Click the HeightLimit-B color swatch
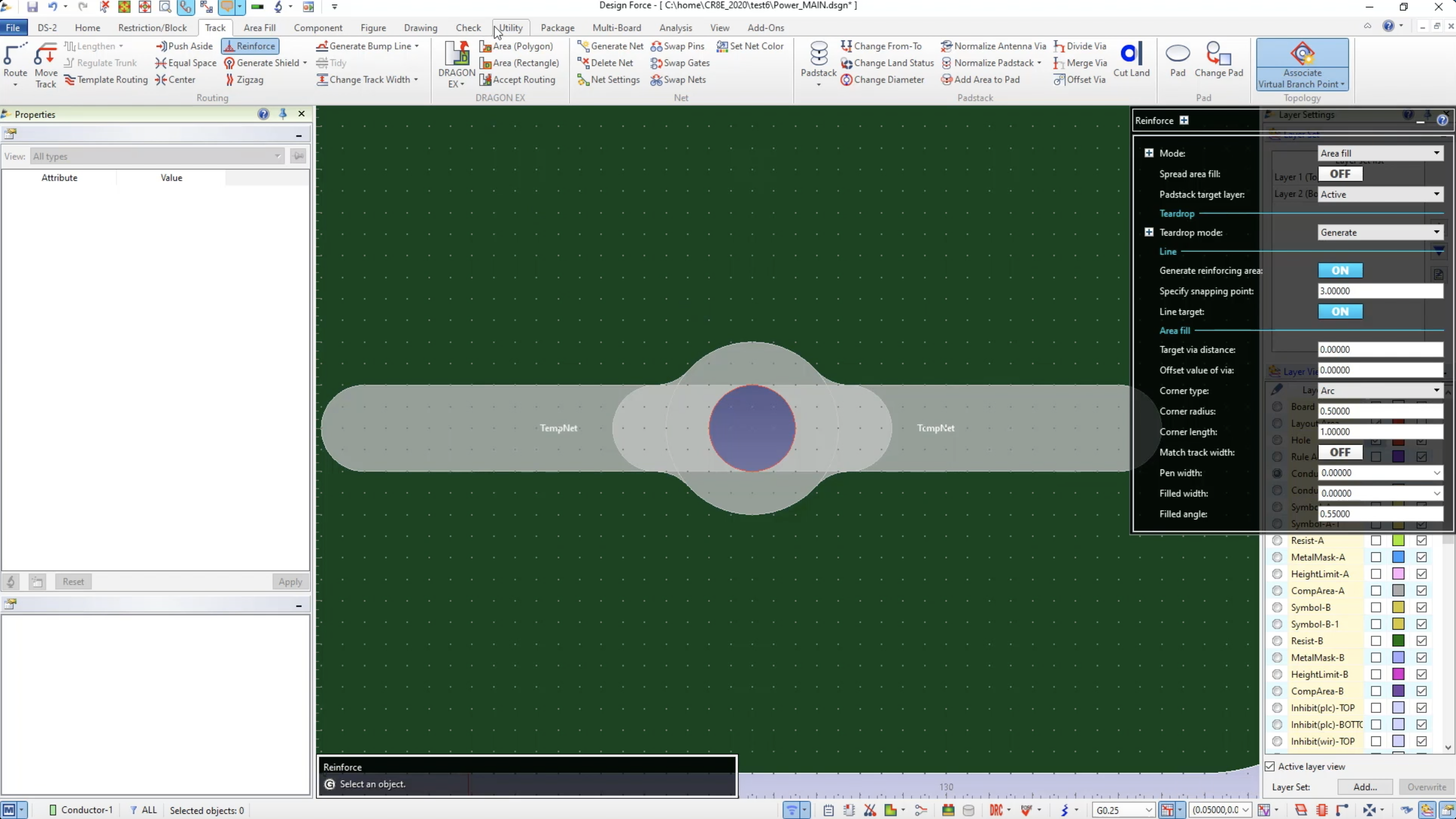The height and width of the screenshot is (819, 1456). (x=1398, y=674)
